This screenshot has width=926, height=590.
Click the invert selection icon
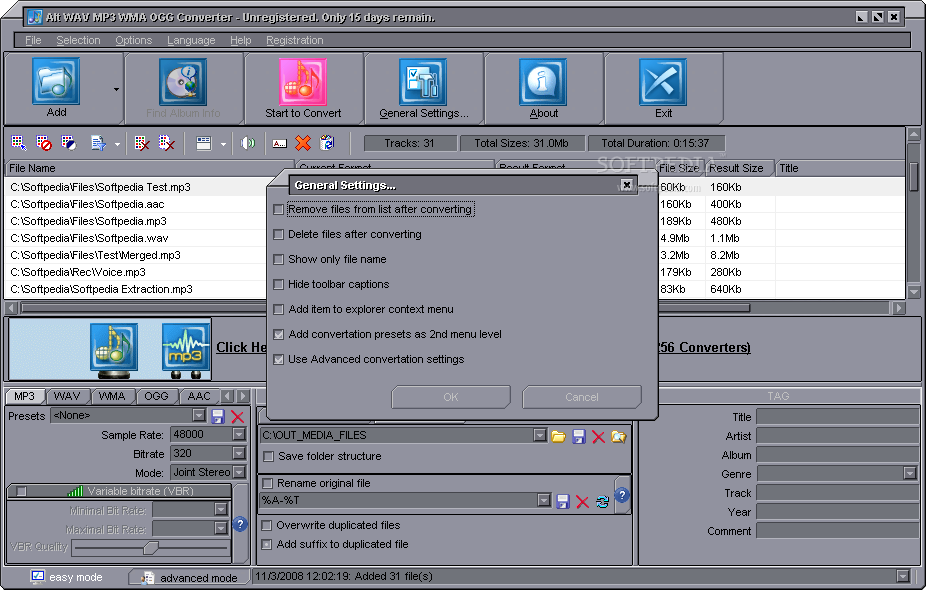click(69, 143)
